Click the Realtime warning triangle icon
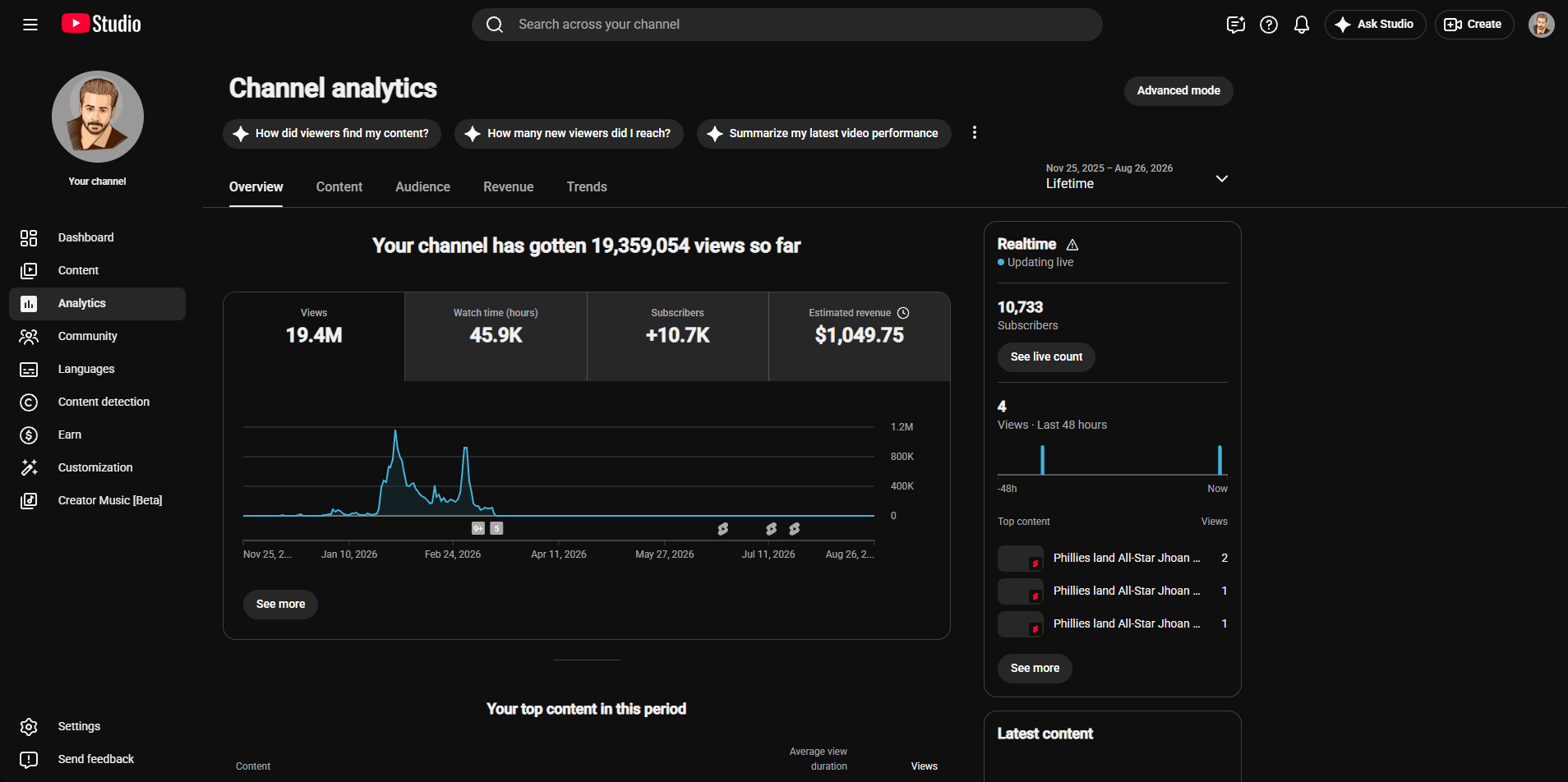The image size is (1568, 782). (x=1072, y=245)
